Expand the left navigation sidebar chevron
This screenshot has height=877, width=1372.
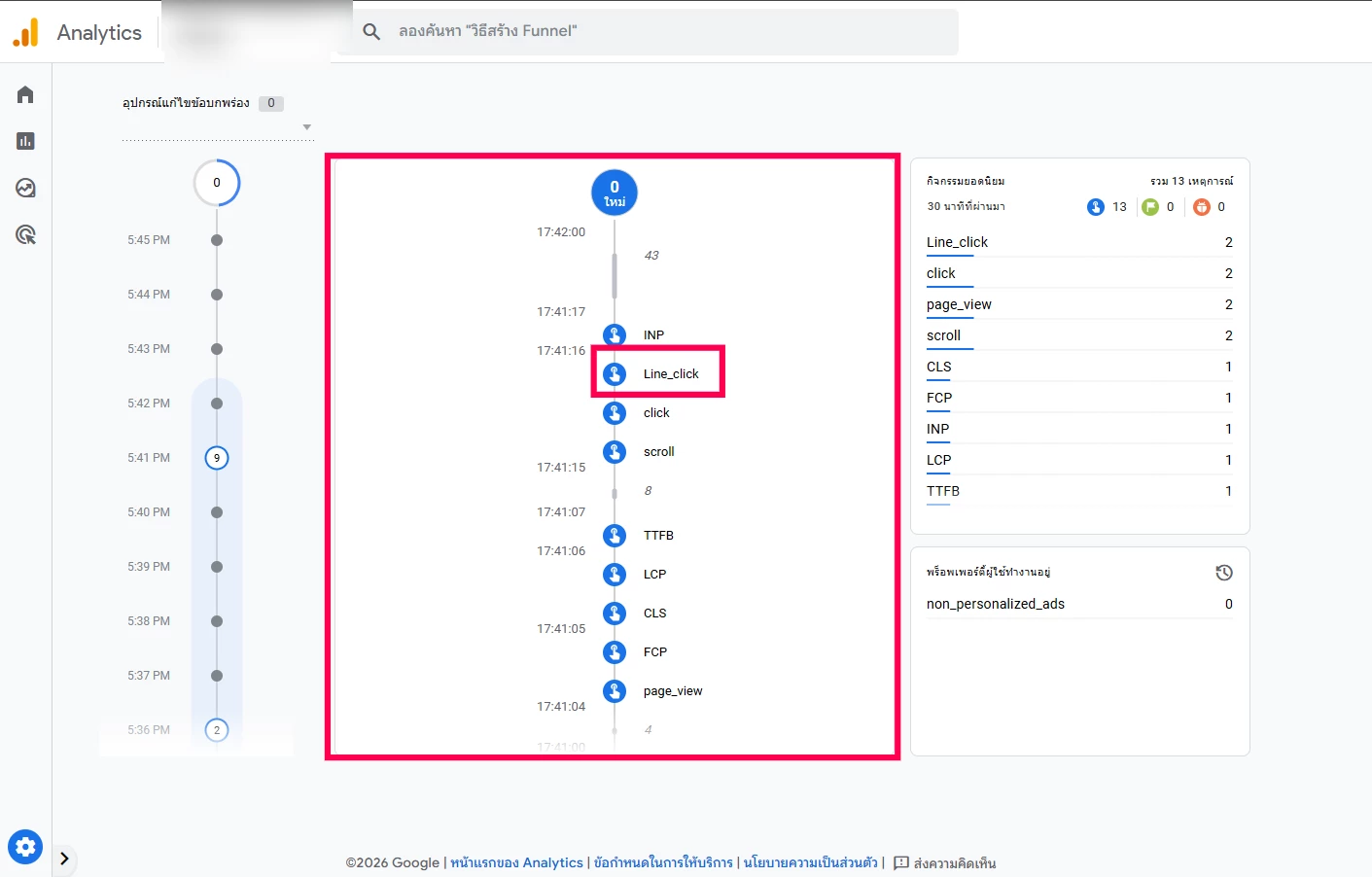pyautogui.click(x=64, y=859)
